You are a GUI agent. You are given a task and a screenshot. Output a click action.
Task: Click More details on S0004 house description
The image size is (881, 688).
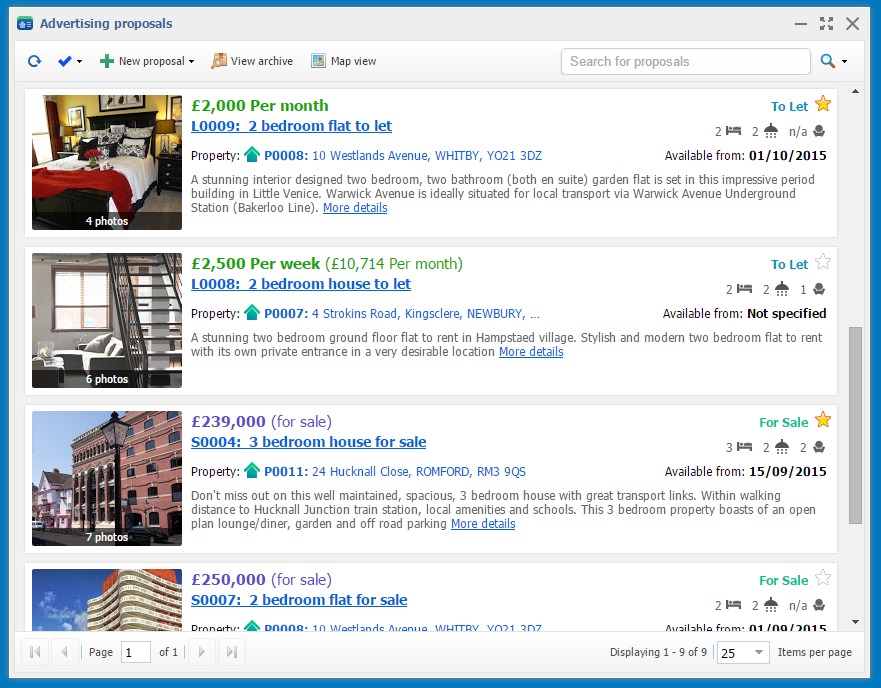pyautogui.click(x=483, y=523)
